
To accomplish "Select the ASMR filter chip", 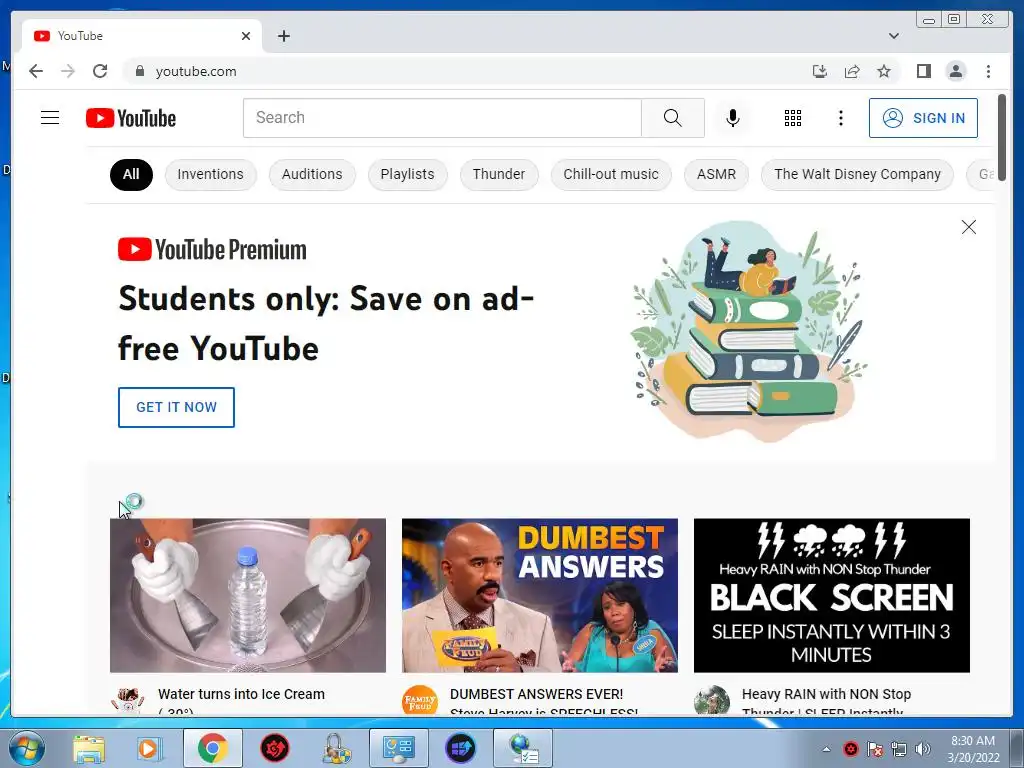I will coord(716,174).
